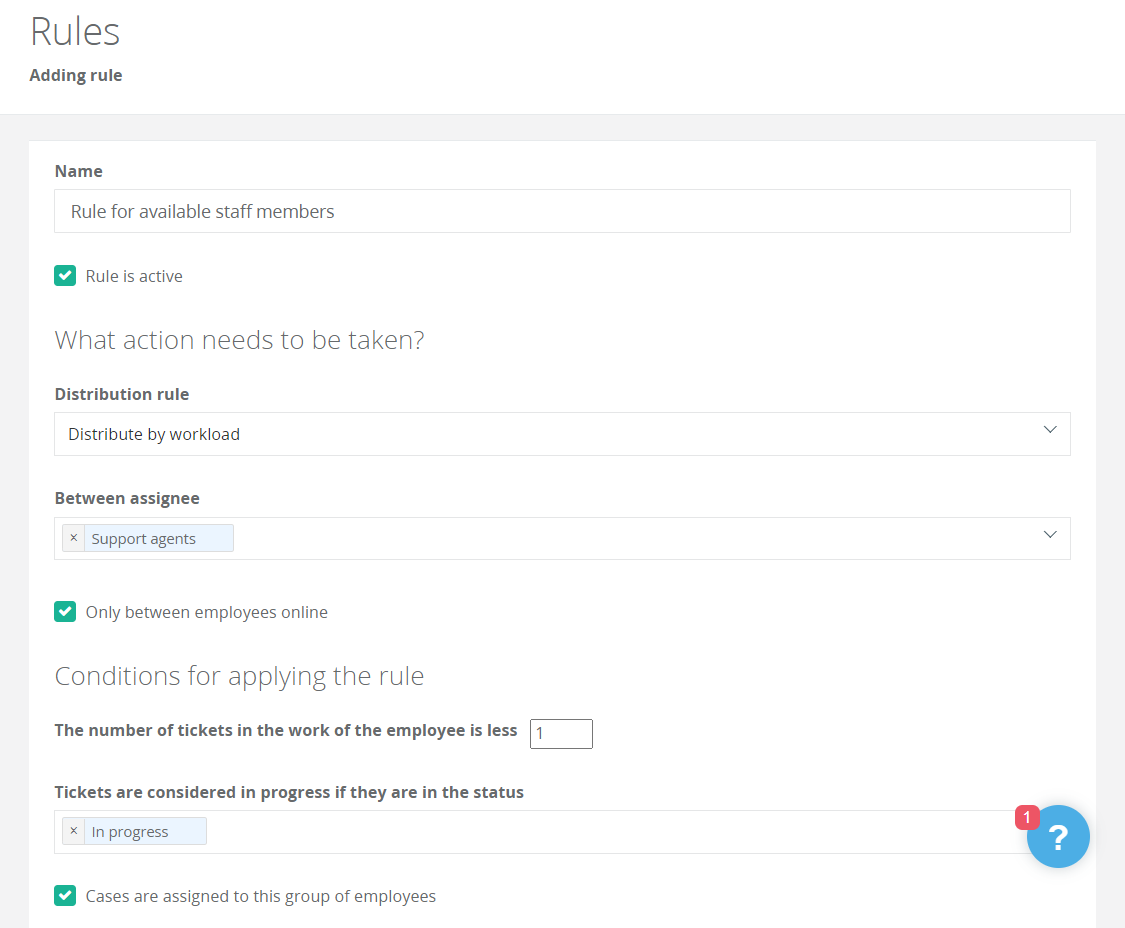Toggle Only between employees online checkbox

point(65,611)
